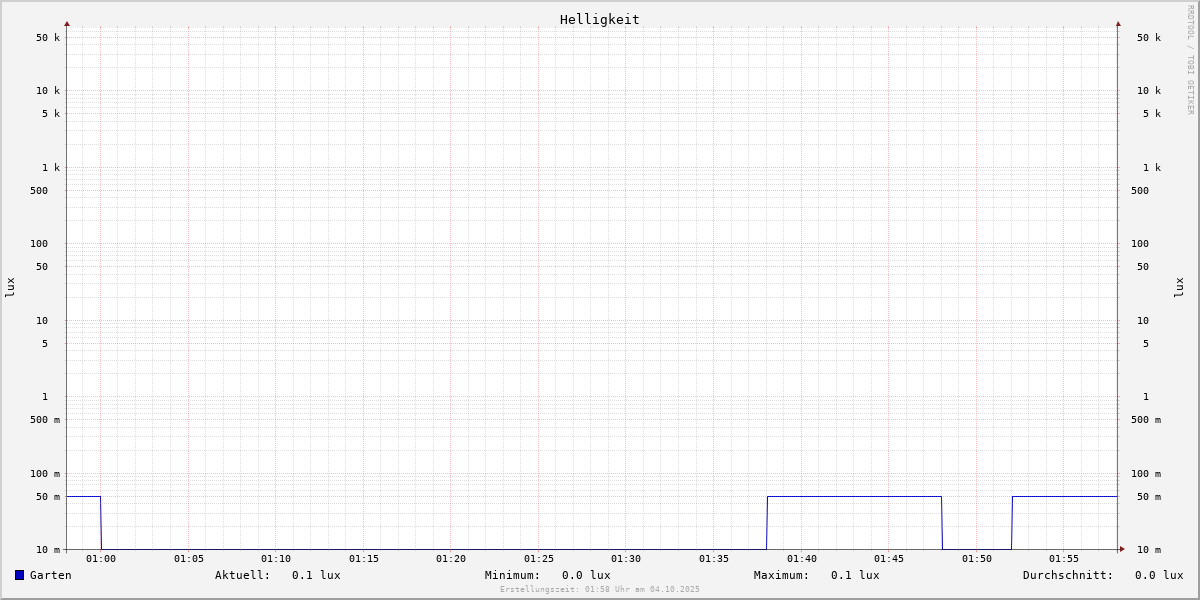The image size is (1200, 600).
Task: Select the chart title Helligkeit
Action: click(x=599, y=19)
